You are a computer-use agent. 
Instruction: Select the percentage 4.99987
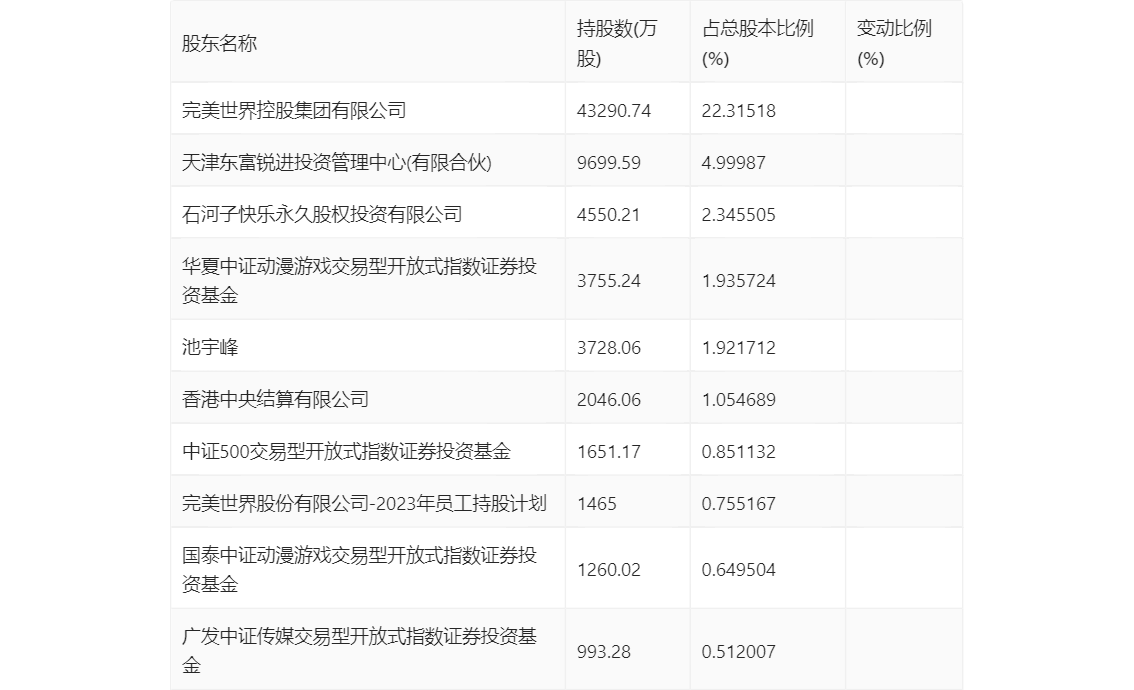click(733, 163)
